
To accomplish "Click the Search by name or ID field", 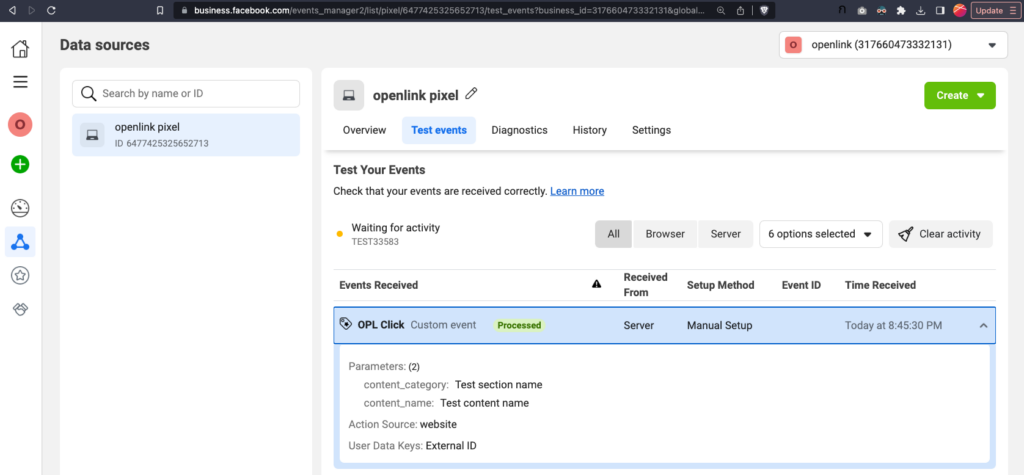I will (185, 93).
